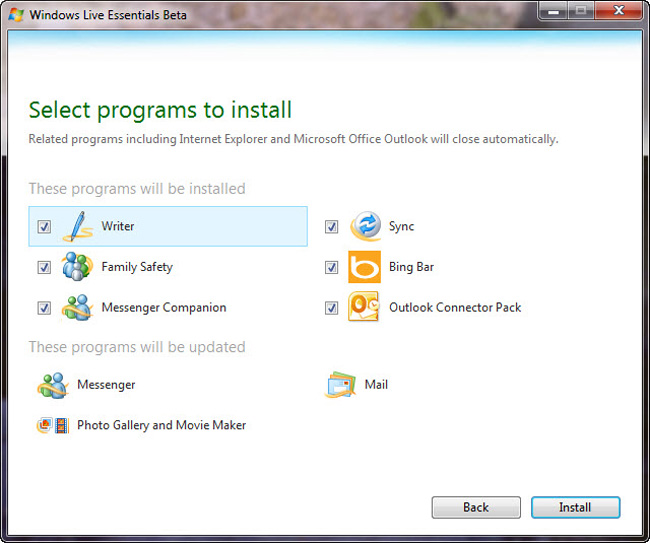This screenshot has width=650, height=543.
Task: Click the Windows Live Essentials title bar logo
Action: [x=17, y=13]
